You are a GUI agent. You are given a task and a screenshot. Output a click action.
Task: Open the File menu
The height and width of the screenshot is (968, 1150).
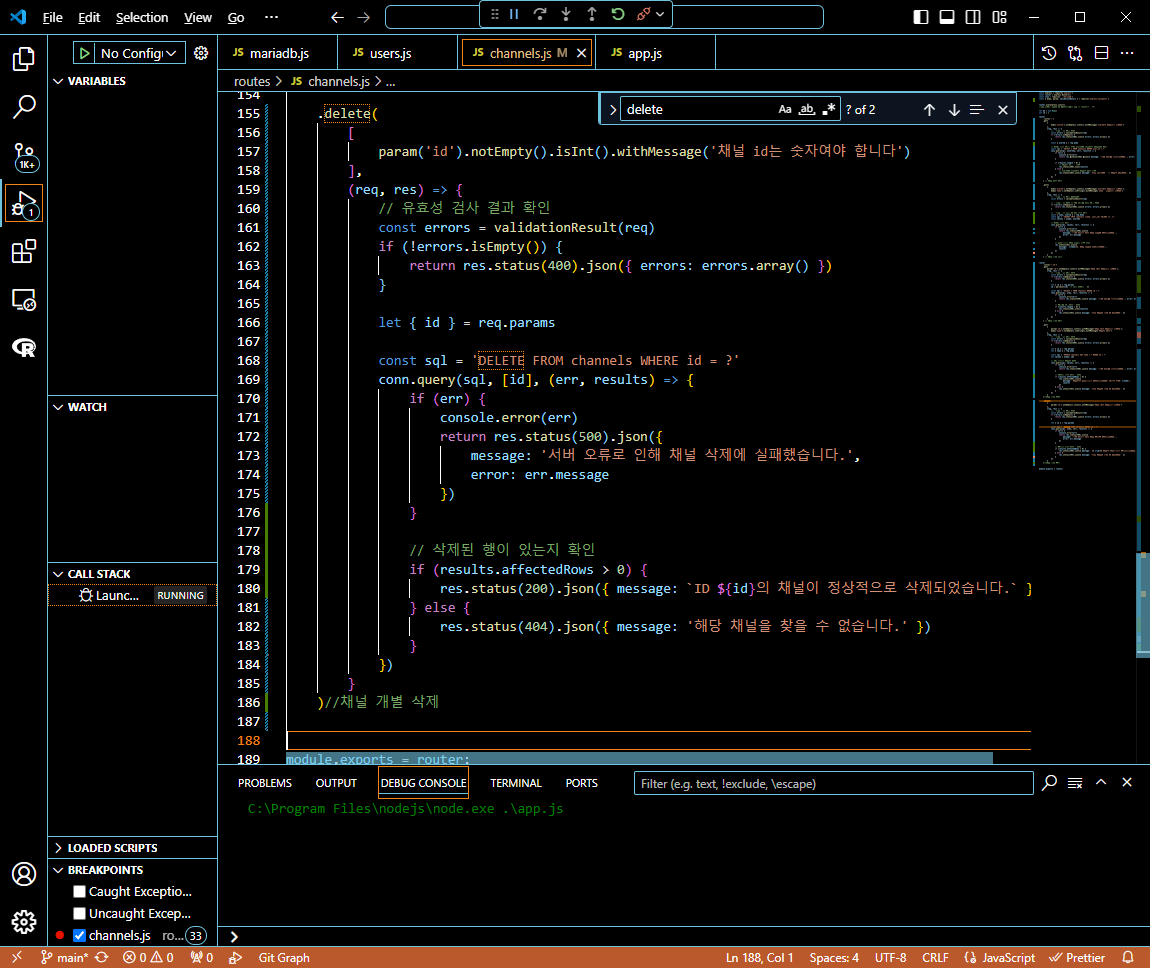[x=53, y=18]
